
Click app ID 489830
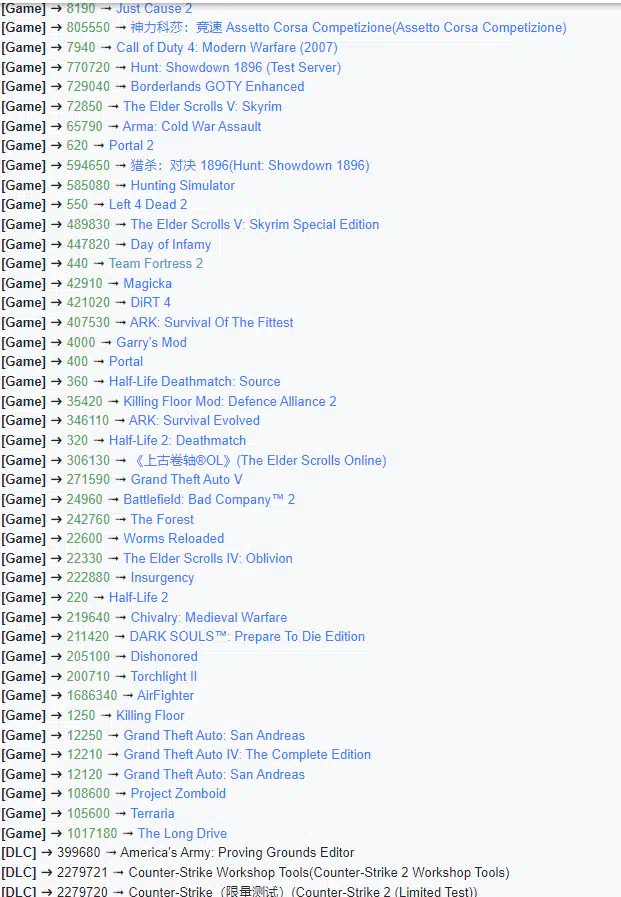(88, 224)
